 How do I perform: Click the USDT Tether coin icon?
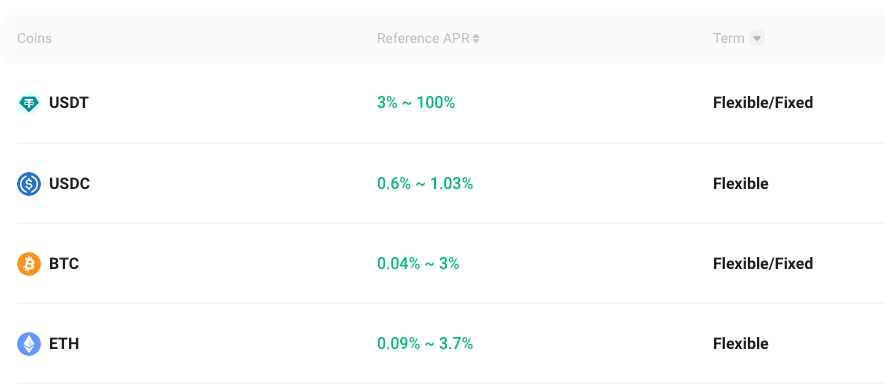point(29,103)
